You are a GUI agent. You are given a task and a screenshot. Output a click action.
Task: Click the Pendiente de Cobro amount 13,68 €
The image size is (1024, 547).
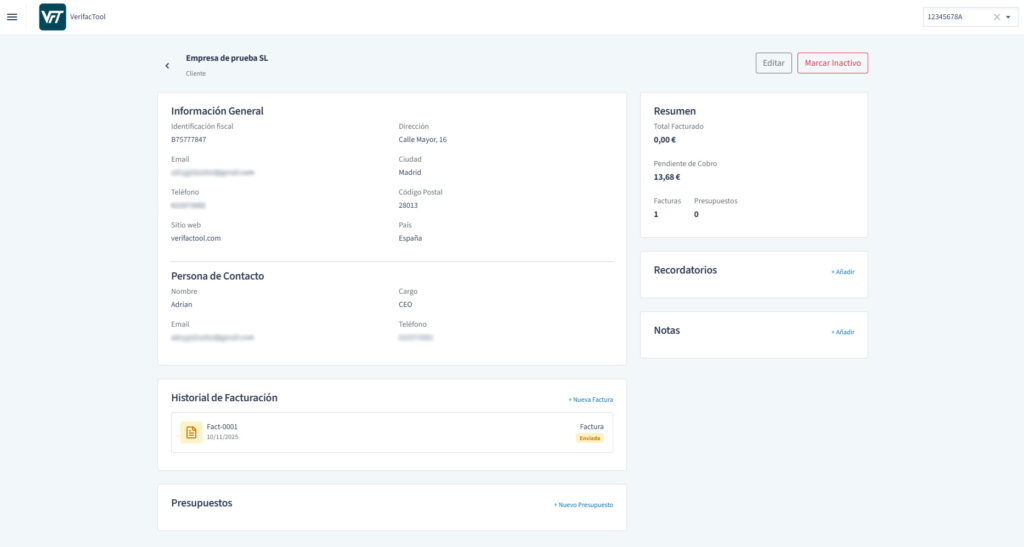pyautogui.click(x=667, y=177)
